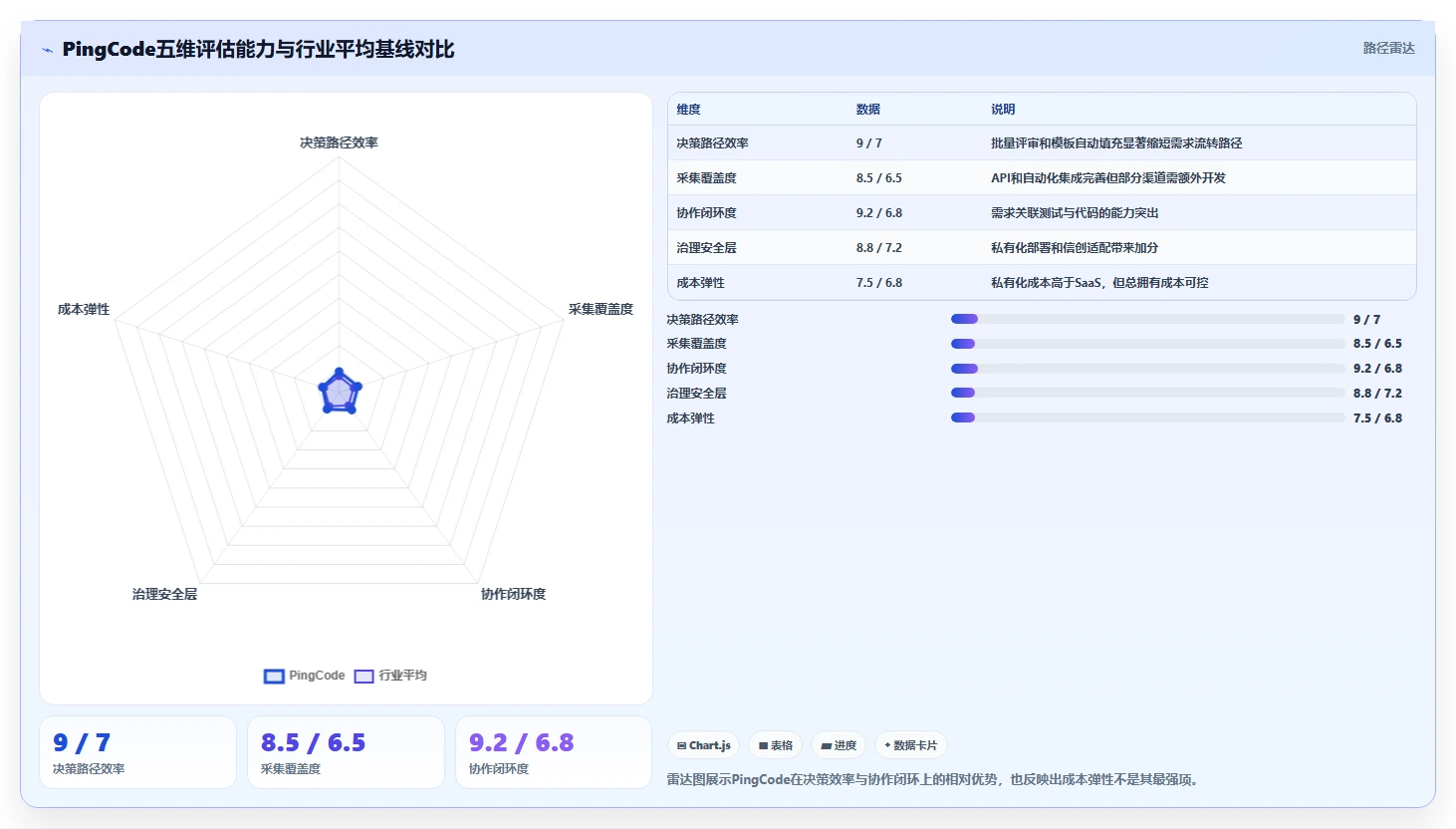Viewport: 1456px width, 829px height.
Task: Select the 说明 column header
Action: pos(1003,110)
